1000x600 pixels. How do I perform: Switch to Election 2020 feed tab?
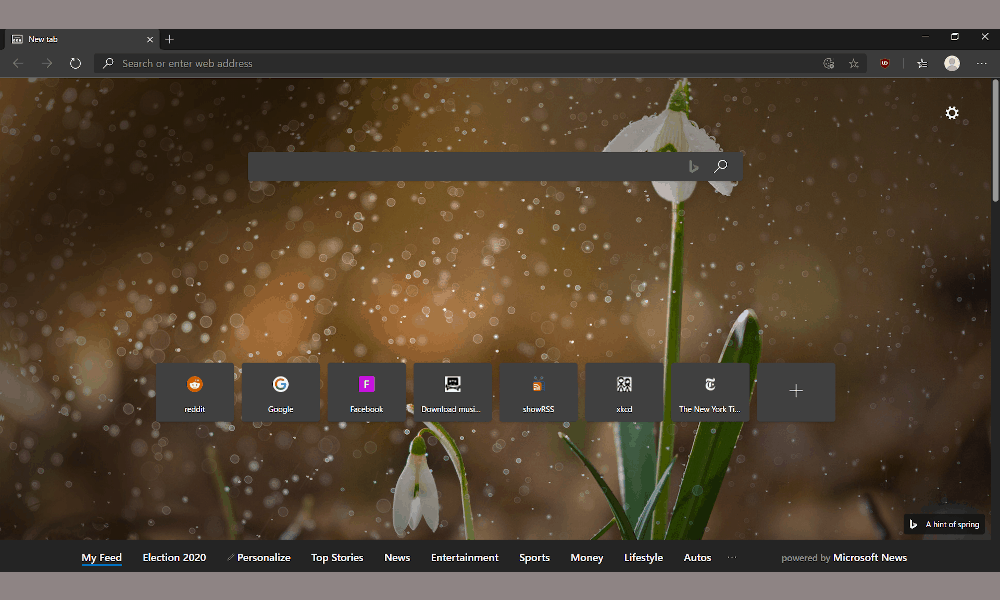click(x=174, y=557)
